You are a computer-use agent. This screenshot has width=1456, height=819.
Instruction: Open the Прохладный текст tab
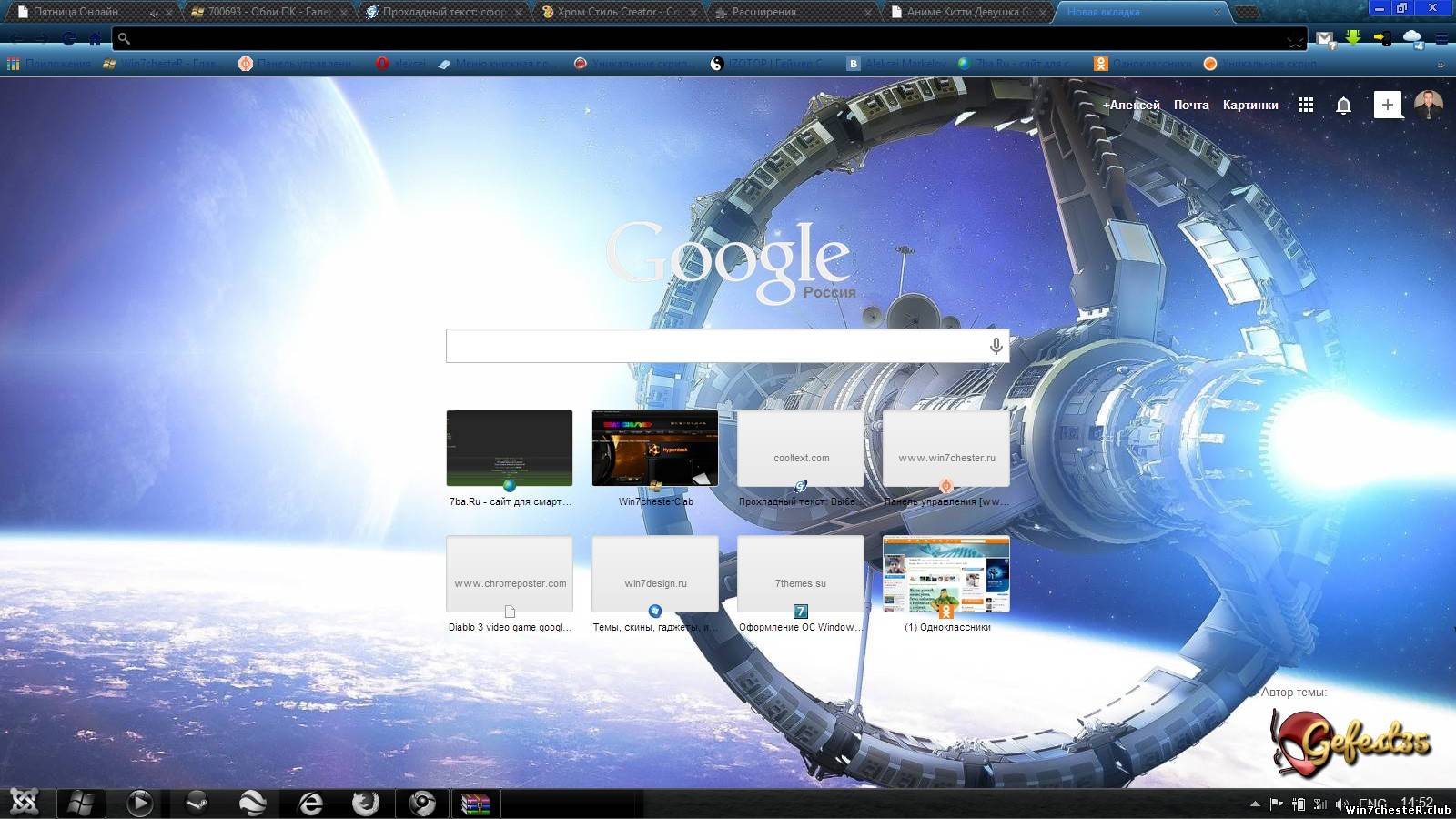point(443,12)
